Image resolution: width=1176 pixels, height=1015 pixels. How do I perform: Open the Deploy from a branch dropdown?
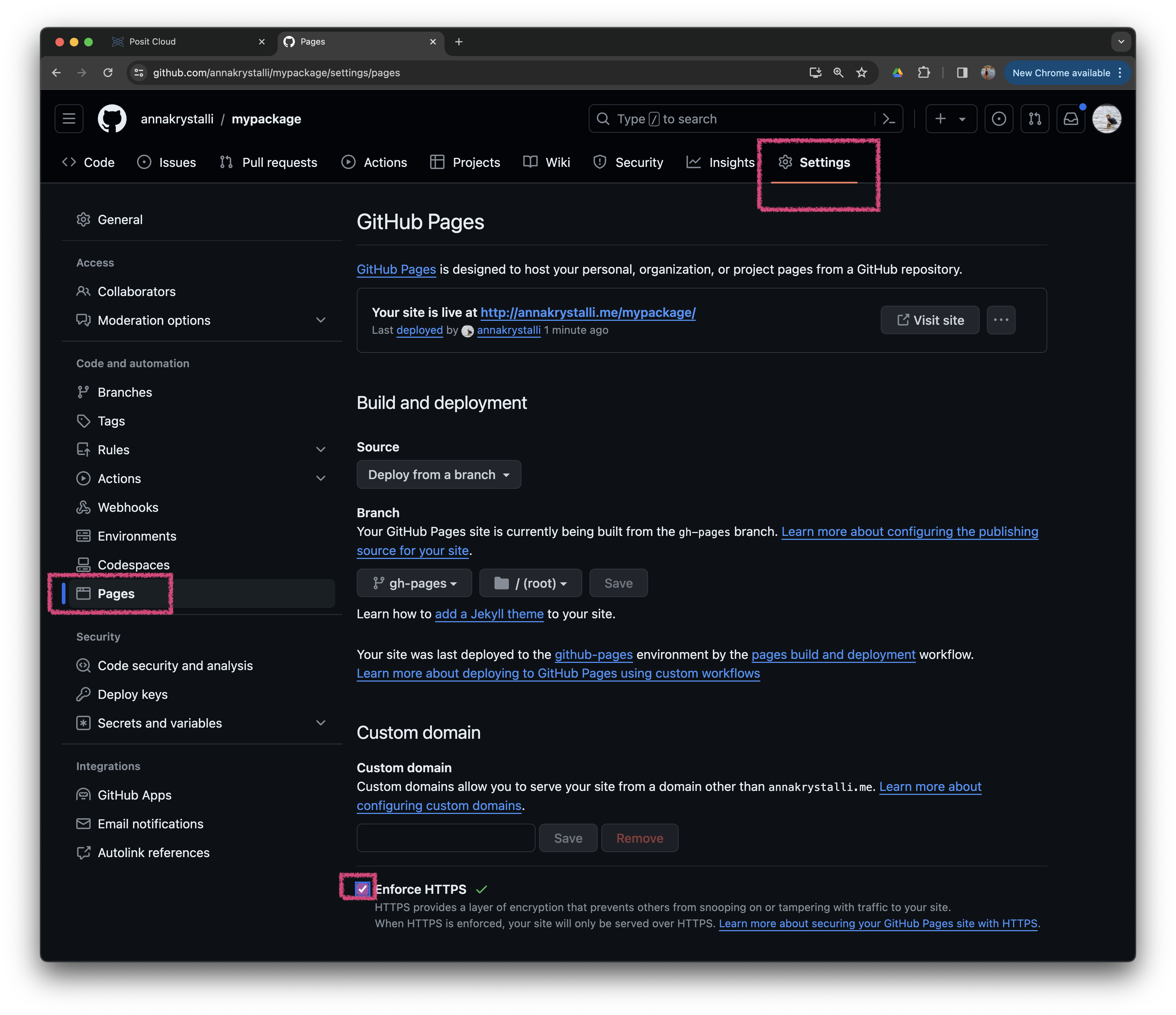point(439,474)
